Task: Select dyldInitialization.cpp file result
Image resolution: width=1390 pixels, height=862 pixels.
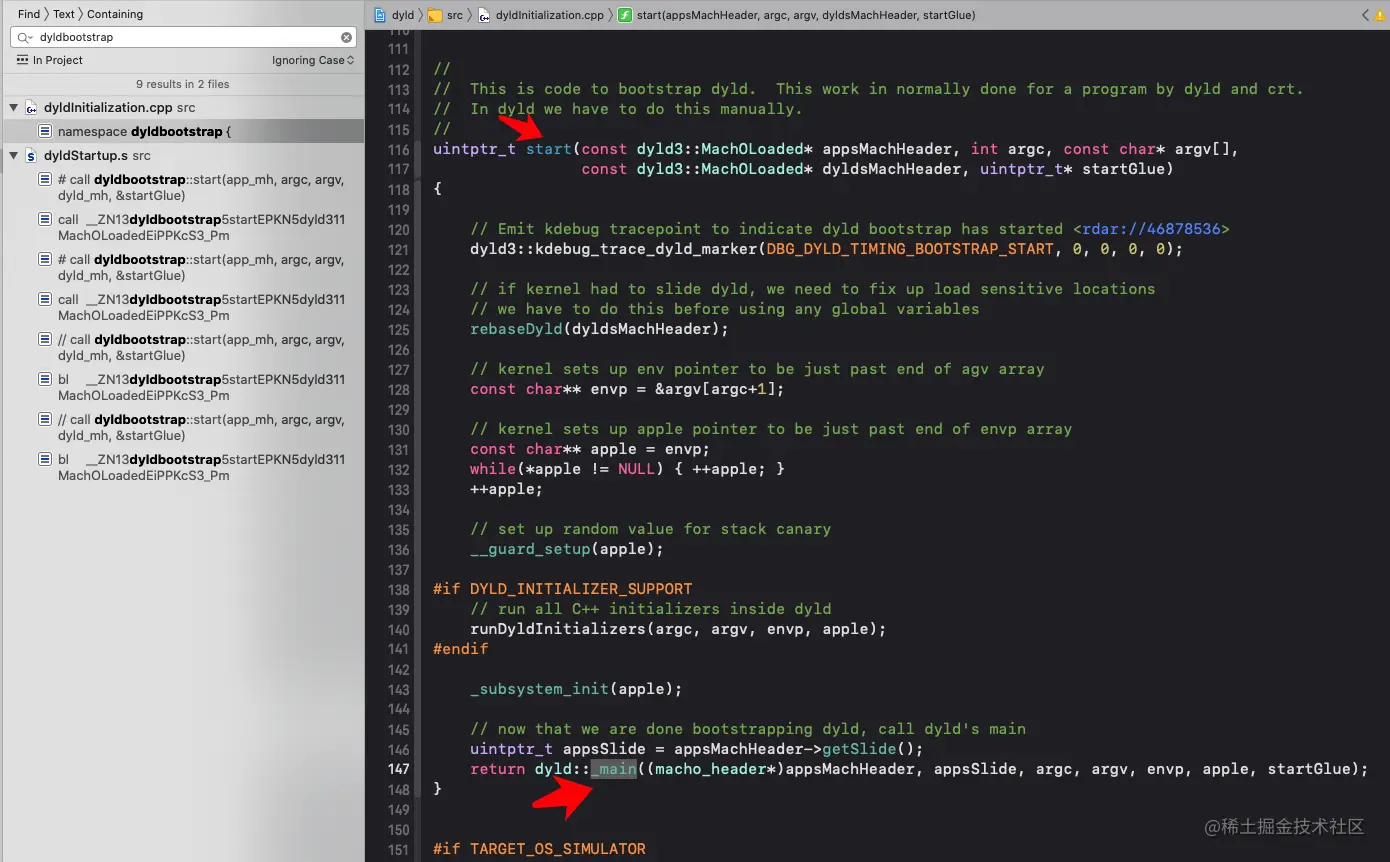Action: [183, 107]
